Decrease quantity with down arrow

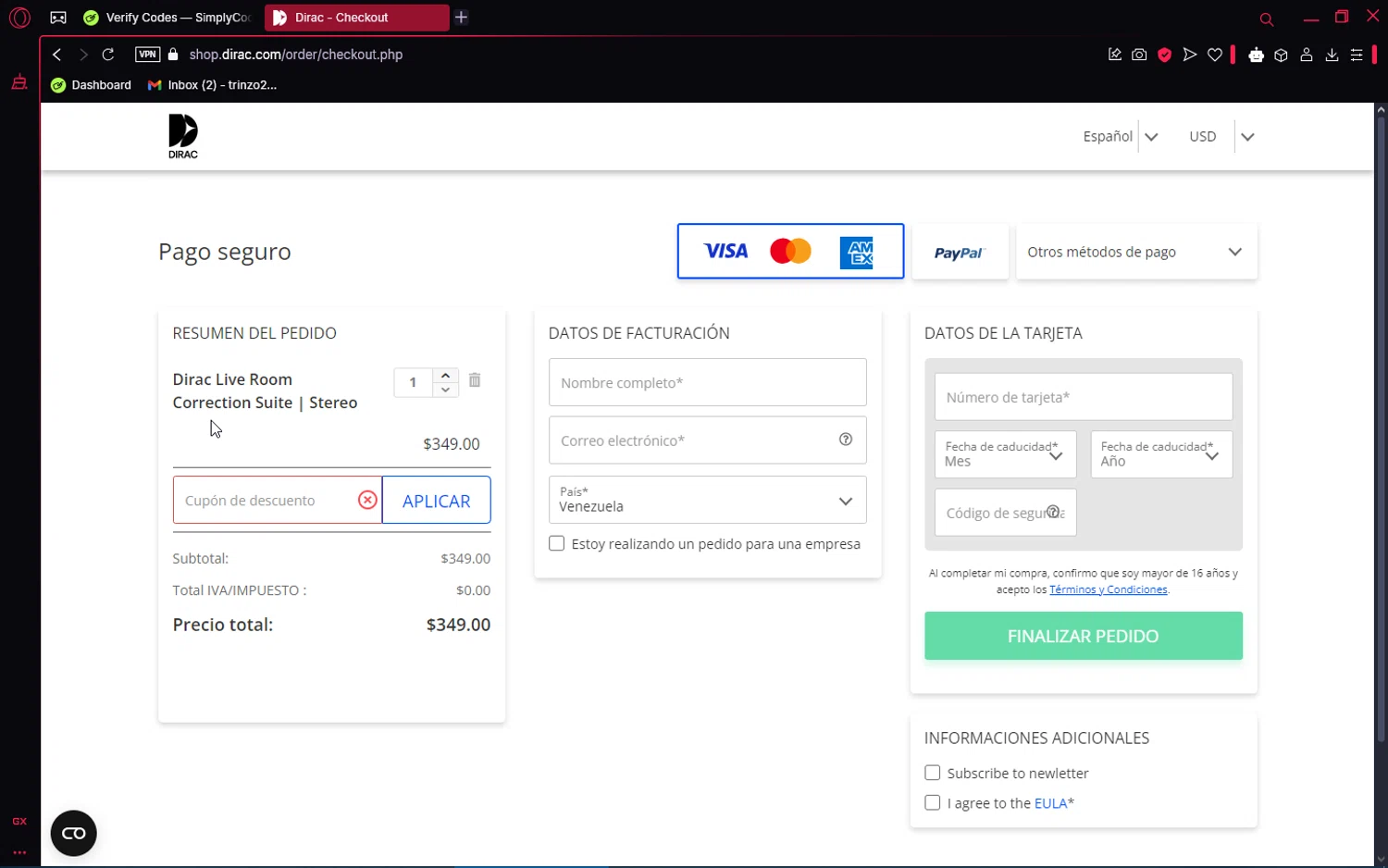coord(445,390)
